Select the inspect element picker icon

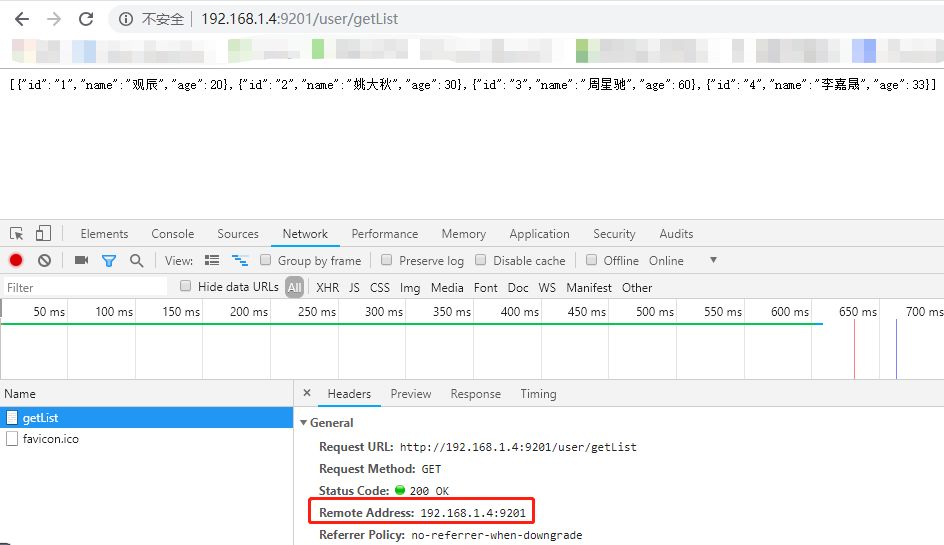coord(16,234)
